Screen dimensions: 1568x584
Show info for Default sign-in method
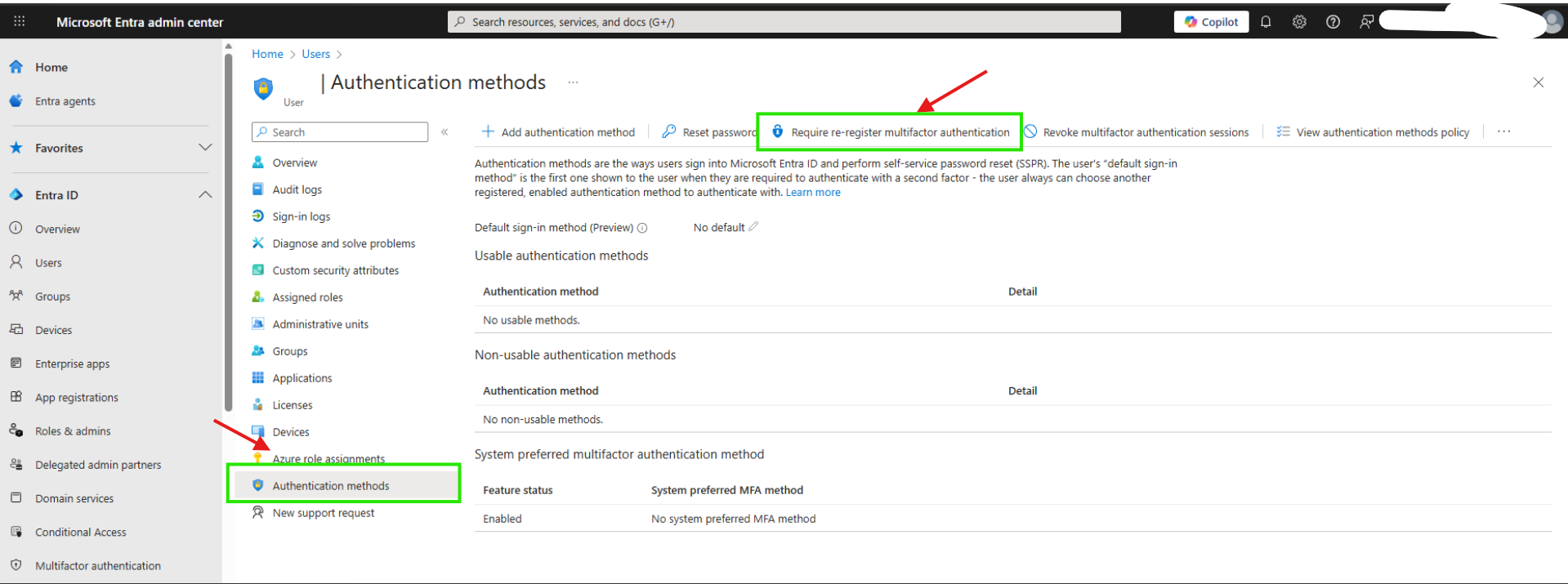[642, 228]
